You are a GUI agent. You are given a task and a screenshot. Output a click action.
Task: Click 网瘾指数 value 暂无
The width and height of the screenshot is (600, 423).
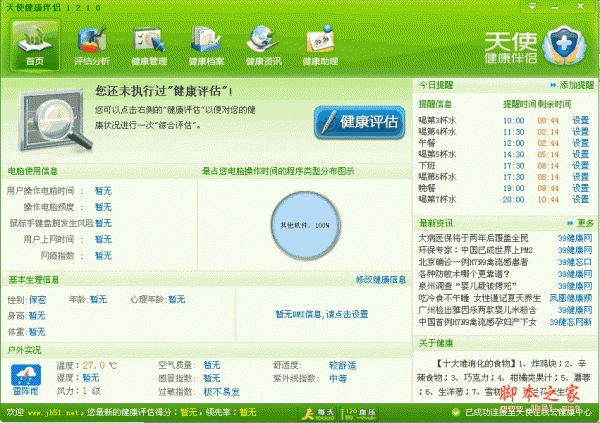click(103, 255)
